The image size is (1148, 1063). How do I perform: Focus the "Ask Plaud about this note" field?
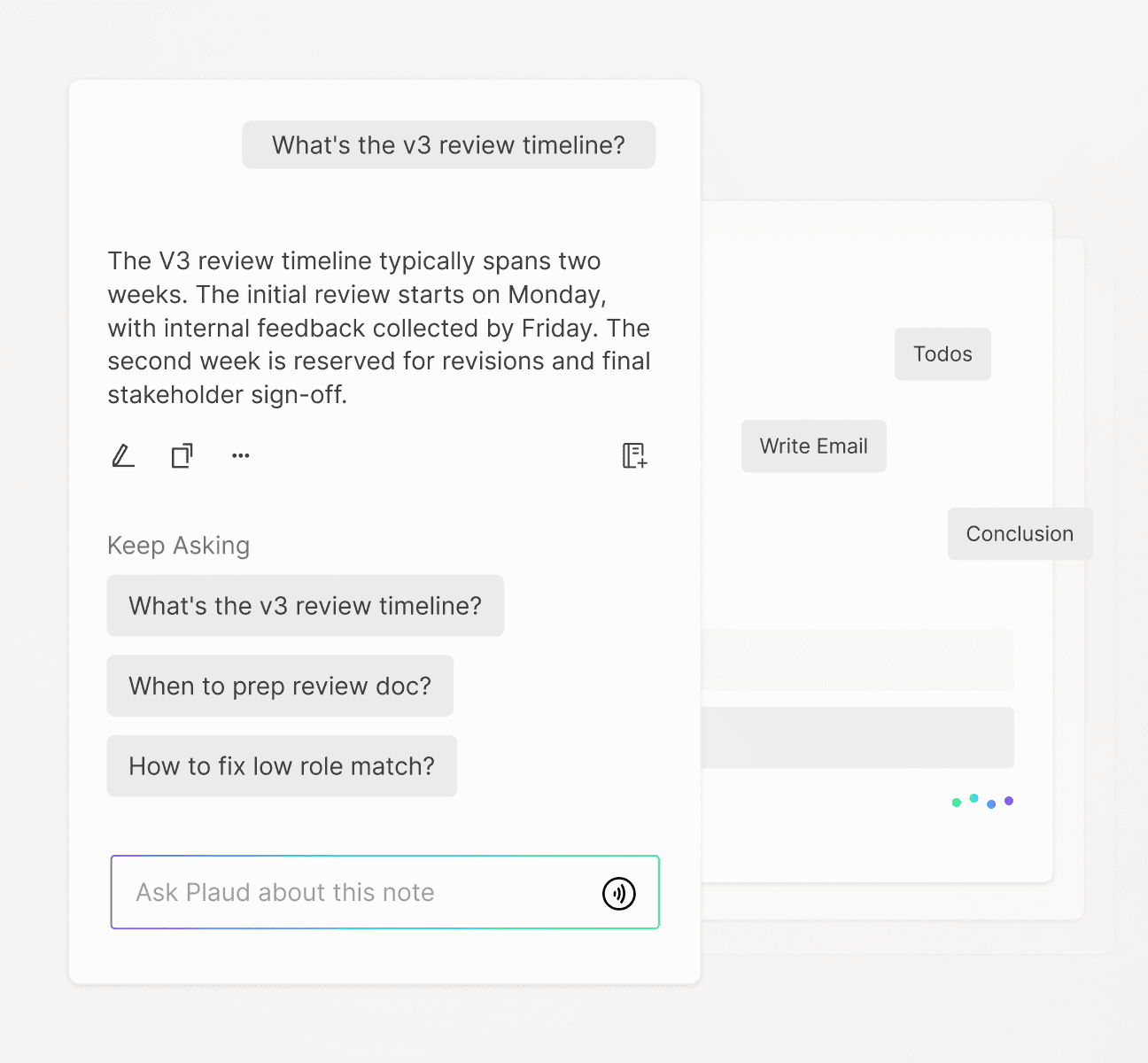[x=354, y=893]
